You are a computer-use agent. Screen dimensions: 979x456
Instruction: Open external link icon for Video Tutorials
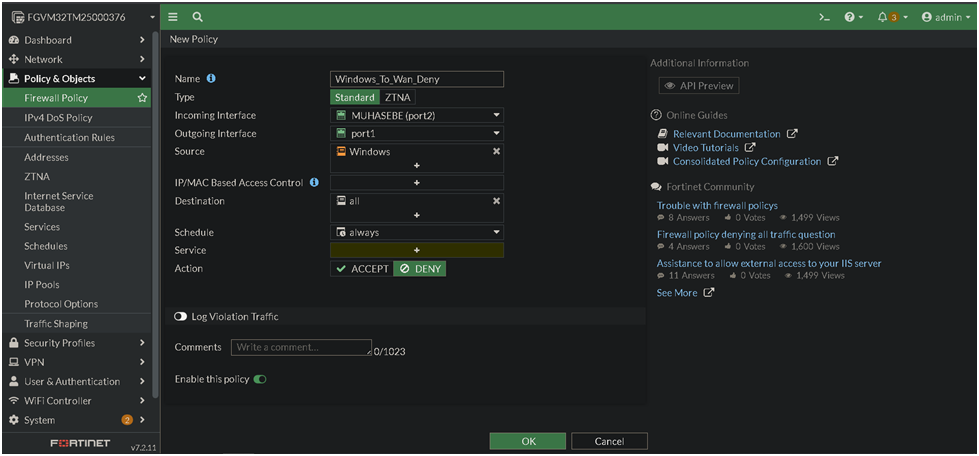pyautogui.click(x=750, y=147)
